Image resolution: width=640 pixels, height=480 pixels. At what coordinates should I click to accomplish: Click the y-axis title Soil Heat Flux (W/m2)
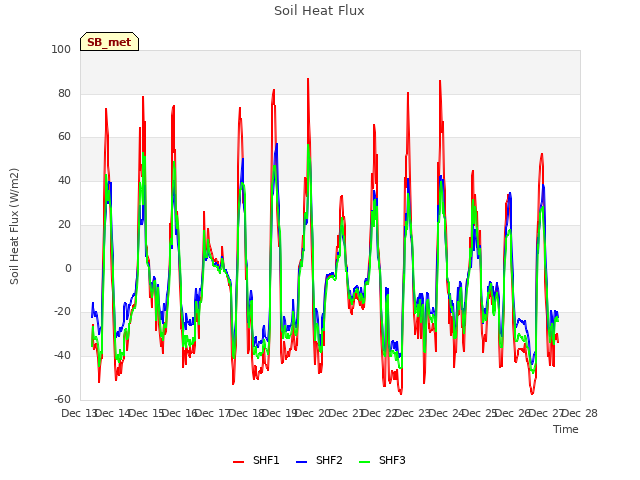(x=14, y=226)
